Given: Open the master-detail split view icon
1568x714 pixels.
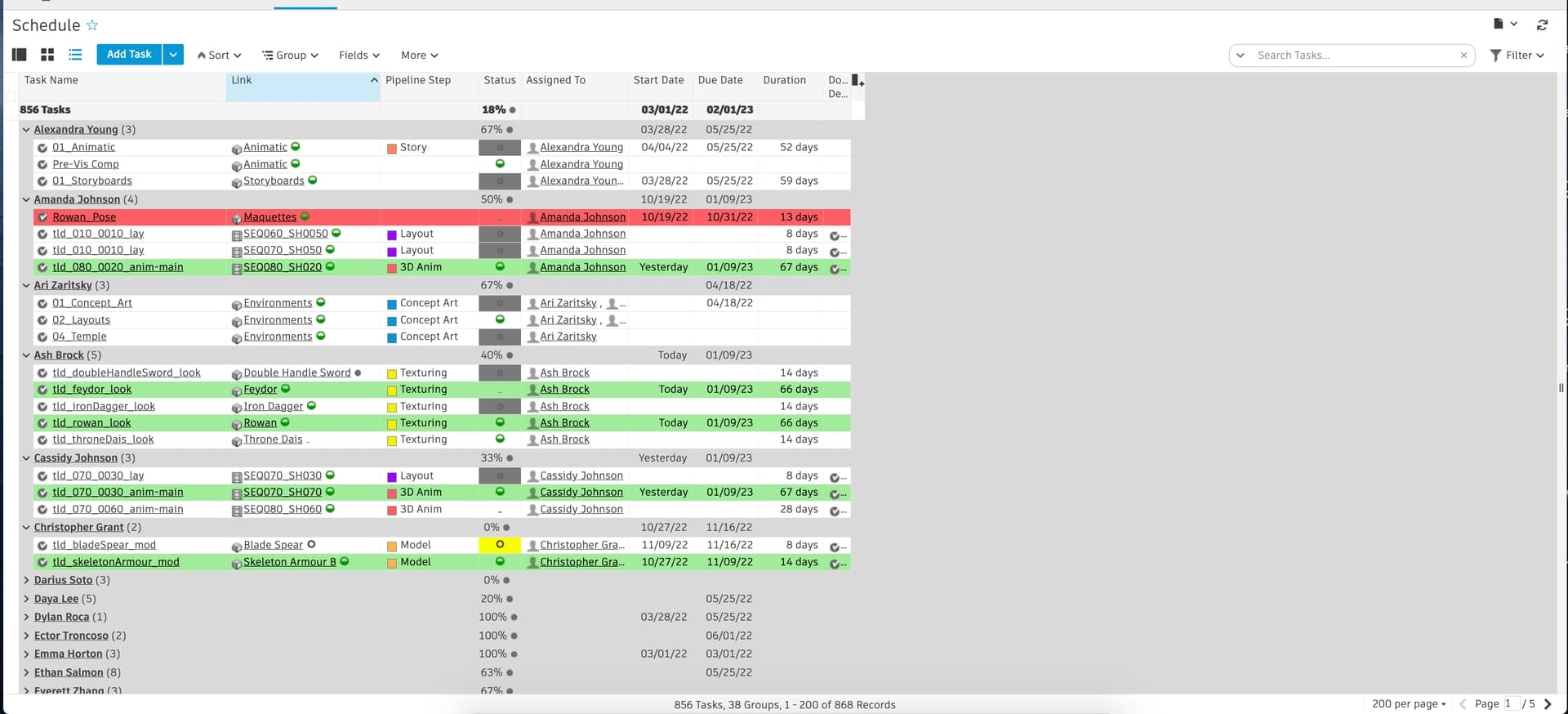Looking at the screenshot, I should pyautogui.click(x=20, y=55).
